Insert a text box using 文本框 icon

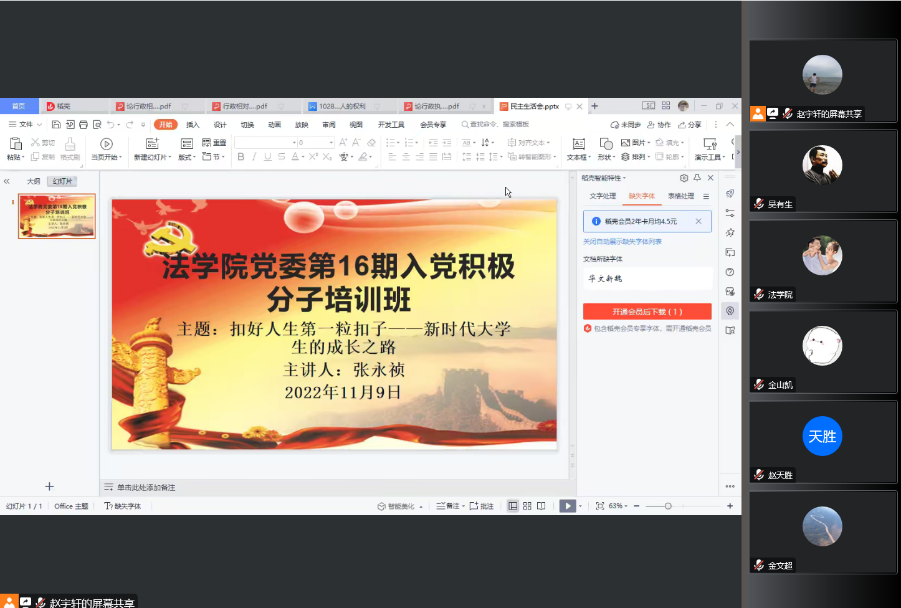(577, 145)
